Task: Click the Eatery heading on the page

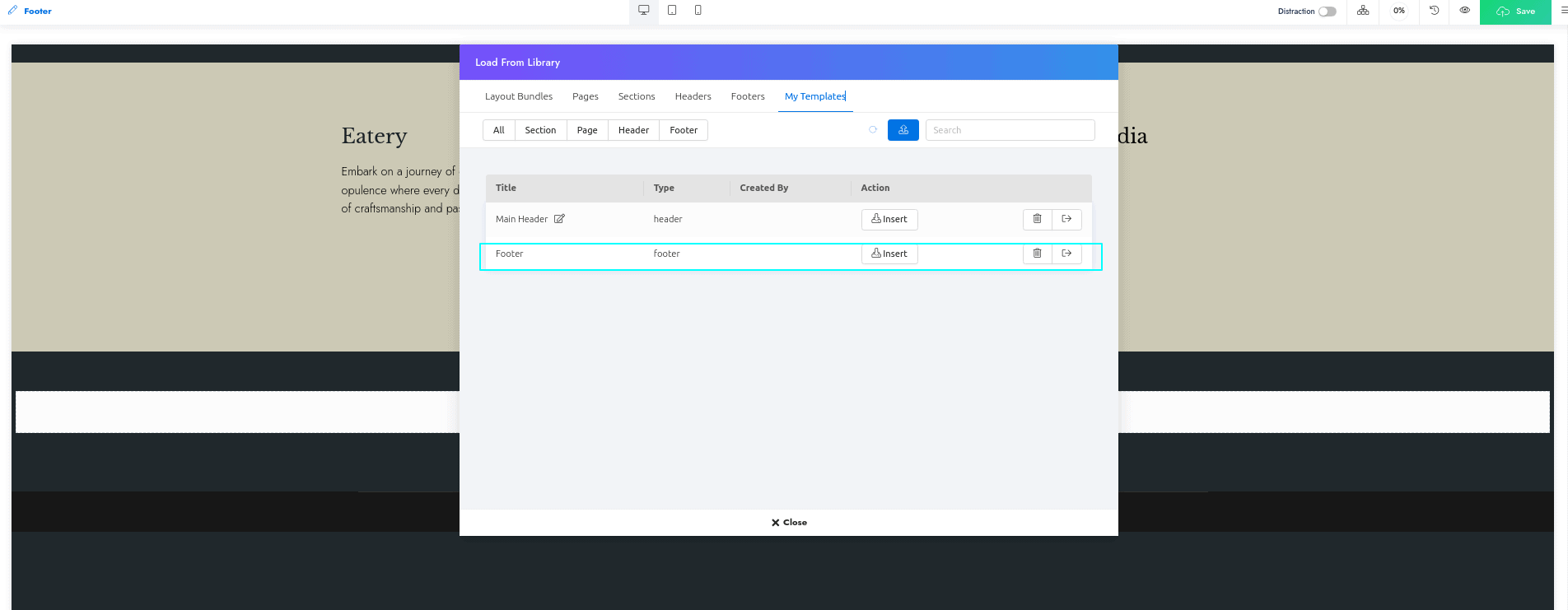Action: pos(375,136)
